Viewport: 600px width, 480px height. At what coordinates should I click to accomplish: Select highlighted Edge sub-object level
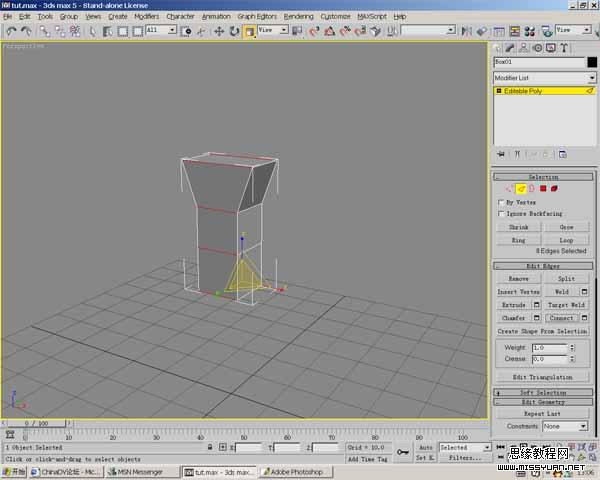[521, 188]
